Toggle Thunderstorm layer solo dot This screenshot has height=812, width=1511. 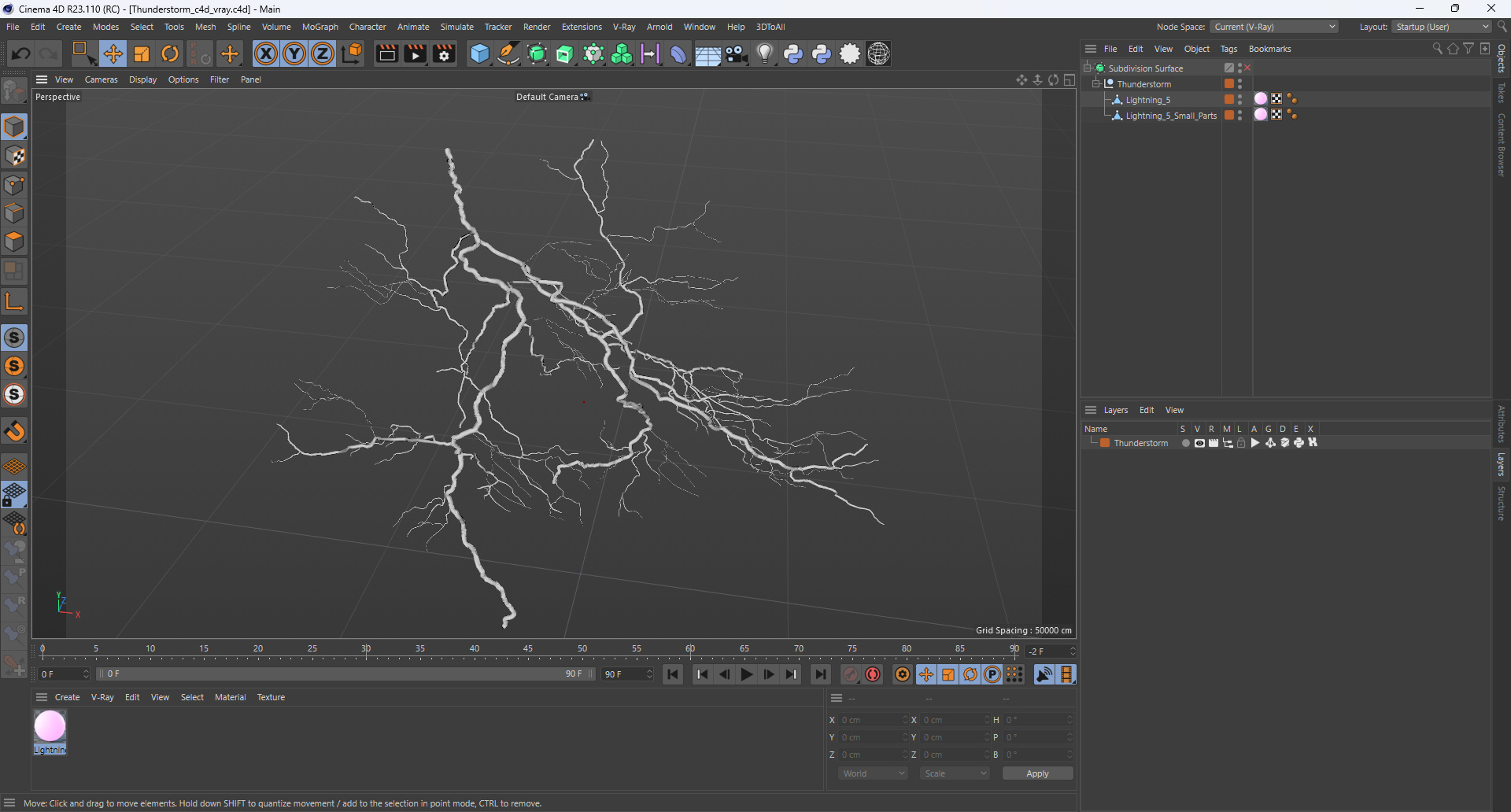point(1185,443)
